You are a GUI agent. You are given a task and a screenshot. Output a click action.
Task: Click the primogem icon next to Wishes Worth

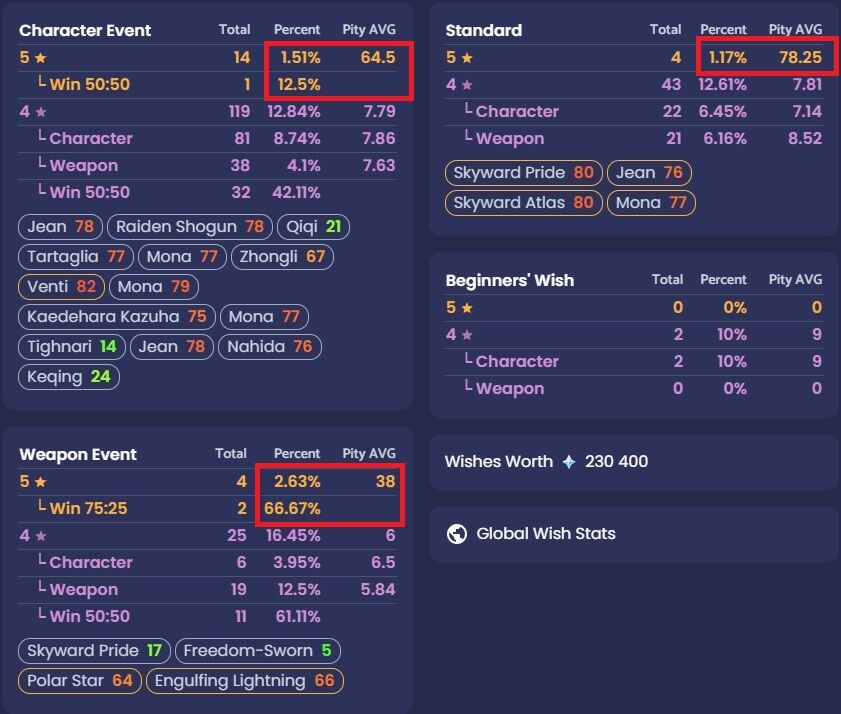click(x=569, y=461)
